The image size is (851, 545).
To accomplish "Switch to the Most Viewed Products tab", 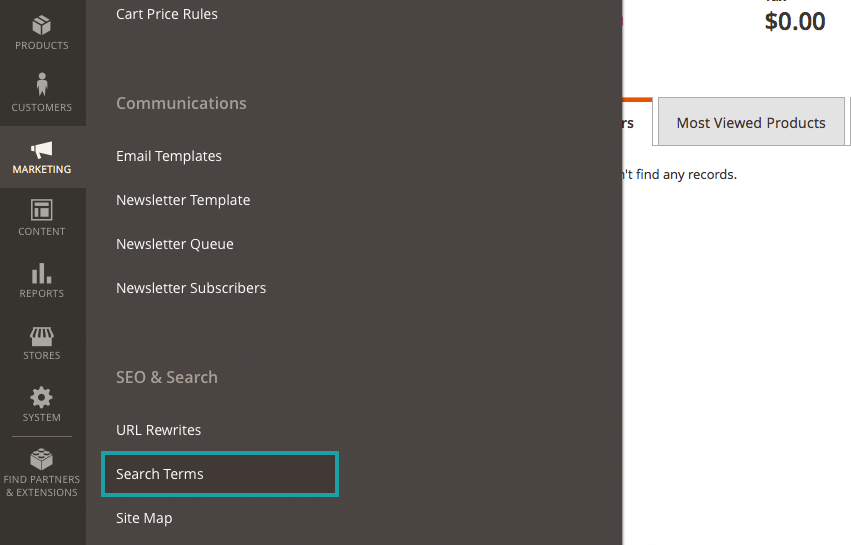I will pos(751,123).
